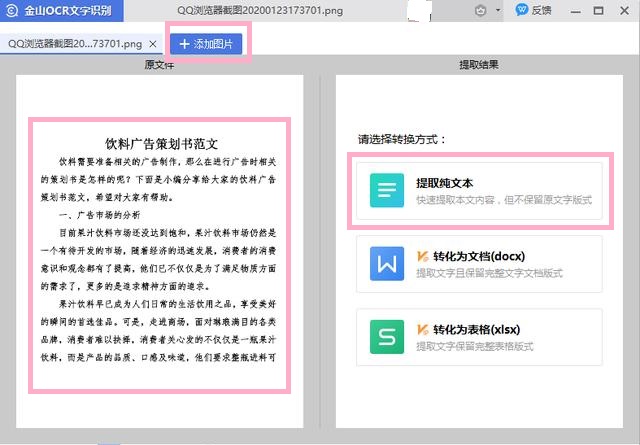This screenshot has height=445, width=640.
Task: Click the teal plain text extraction icon
Action: (387, 190)
